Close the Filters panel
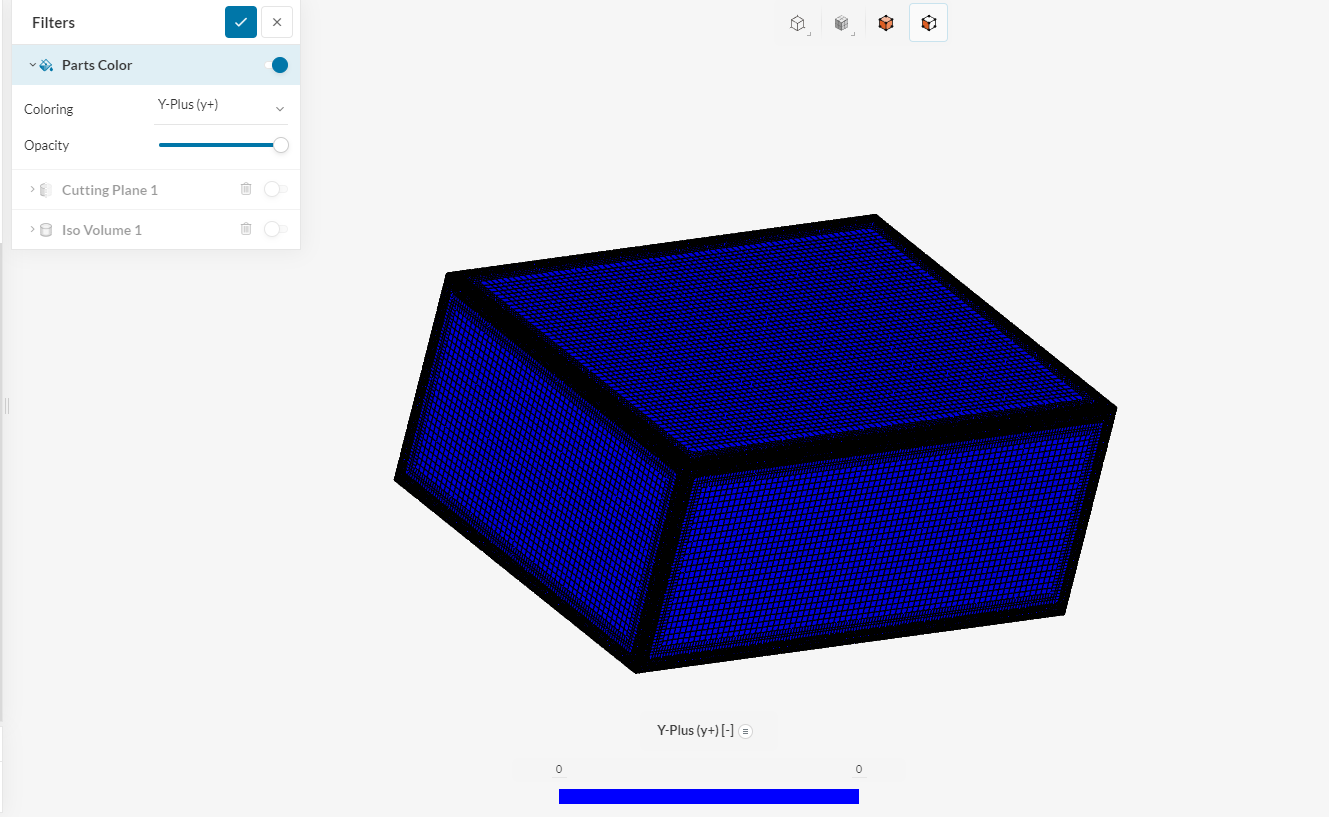1329x817 pixels. [277, 22]
